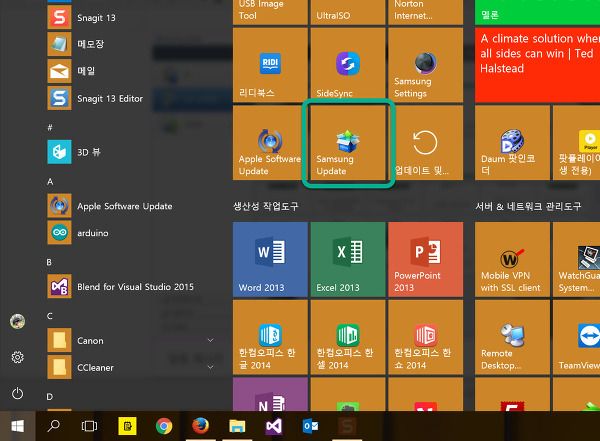This screenshot has height=441, width=600.
Task: Open the Remote Desktop tile
Action: coord(512,337)
